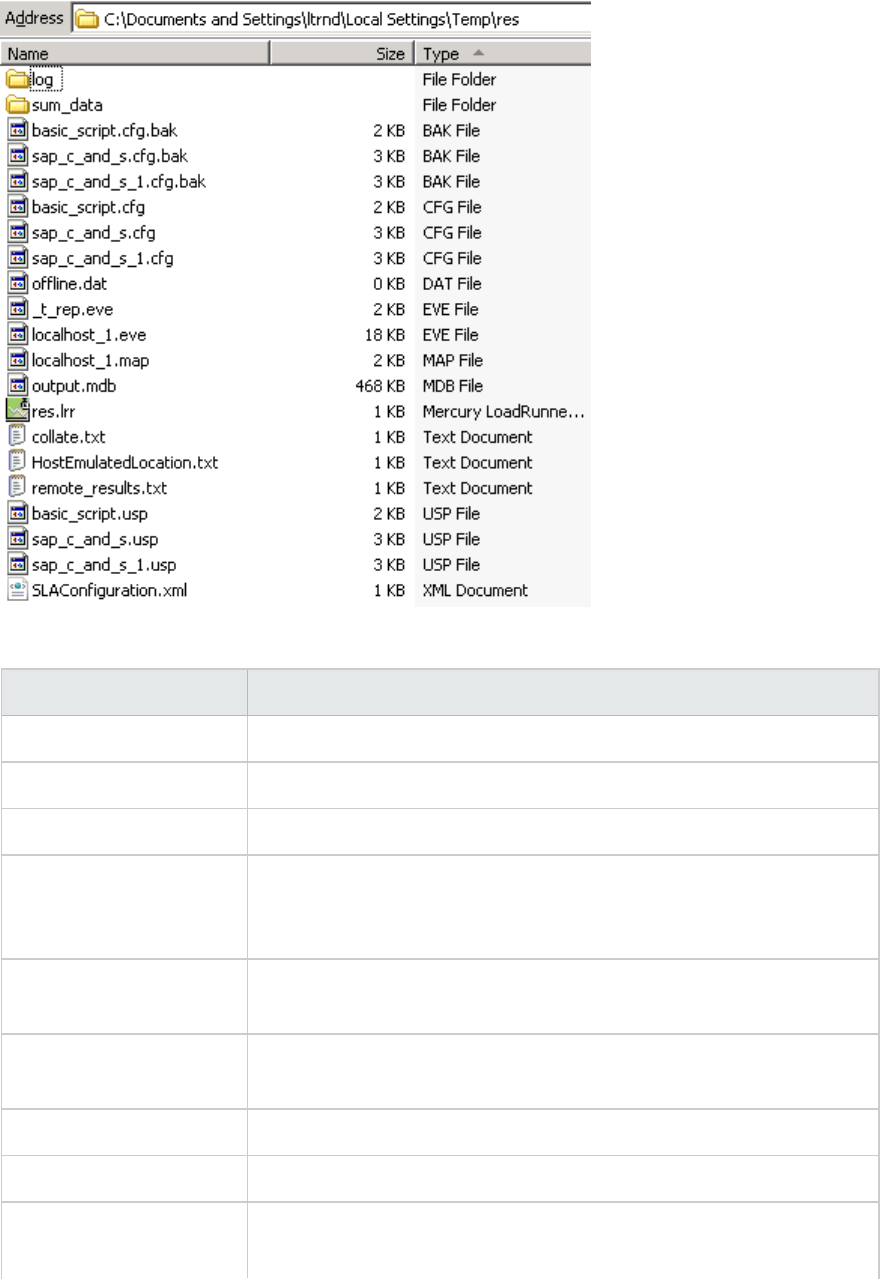Select the HostEmulatedLocation.txt icon
Screen dimensions: 880x1280
click(18, 462)
